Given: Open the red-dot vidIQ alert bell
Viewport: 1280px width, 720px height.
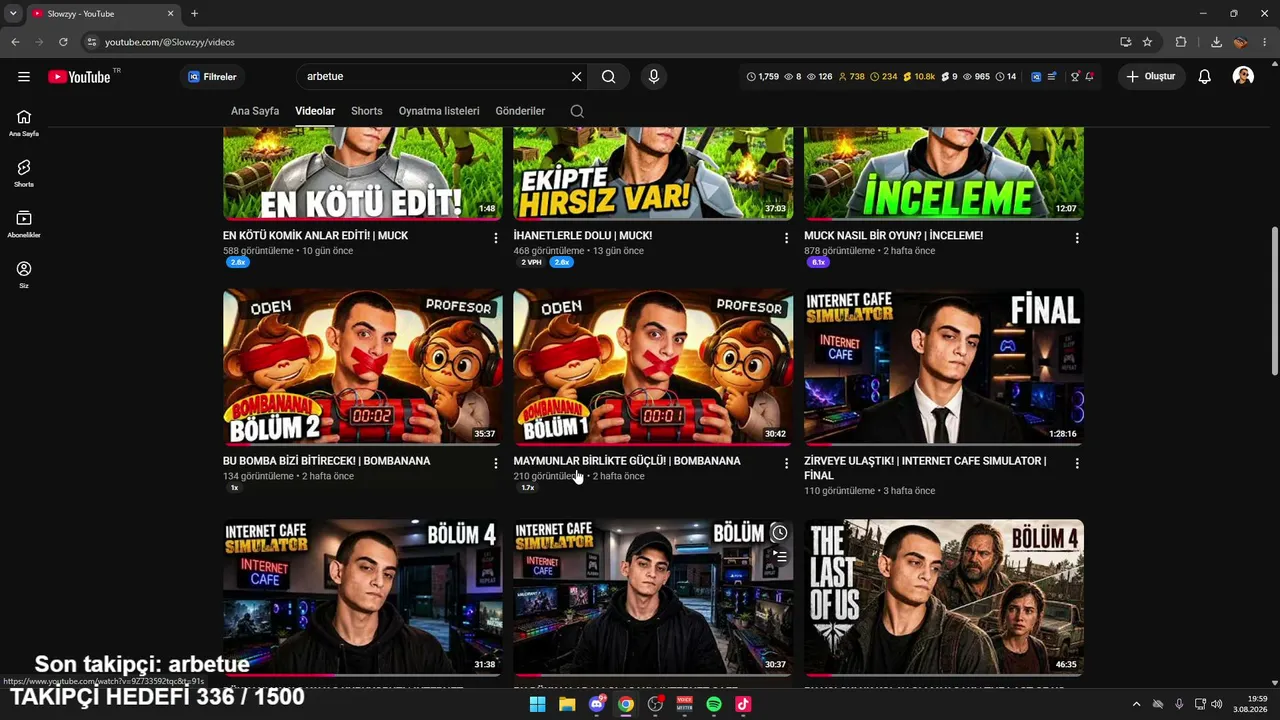Looking at the screenshot, I should click(1089, 77).
